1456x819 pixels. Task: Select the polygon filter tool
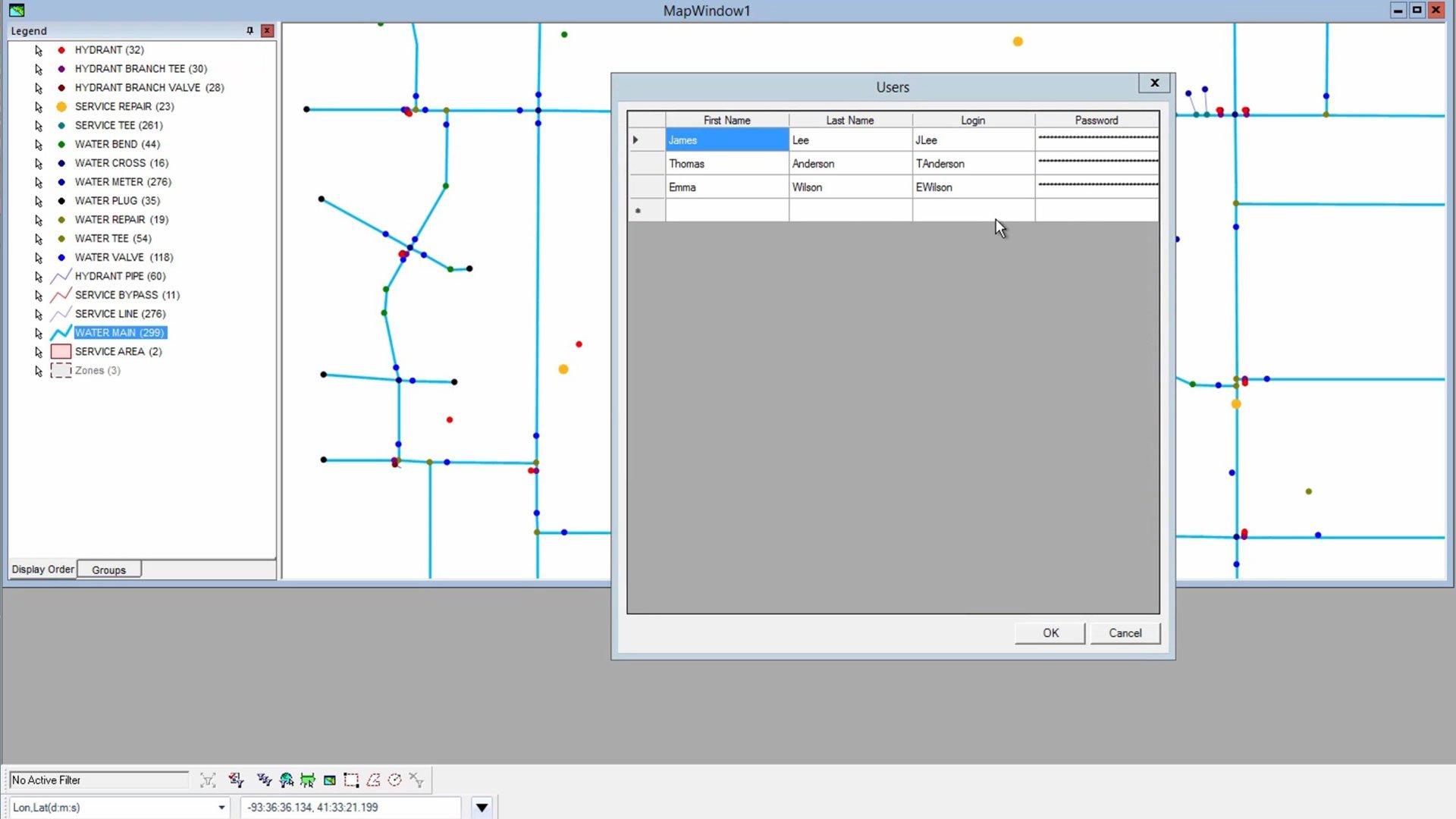(x=373, y=780)
